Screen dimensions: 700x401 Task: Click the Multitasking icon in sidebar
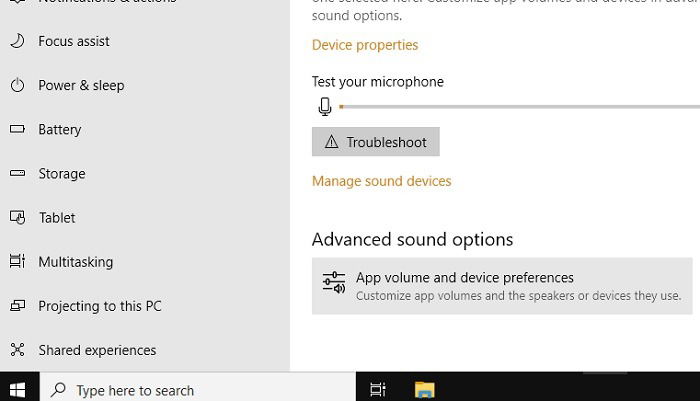click(x=17, y=261)
